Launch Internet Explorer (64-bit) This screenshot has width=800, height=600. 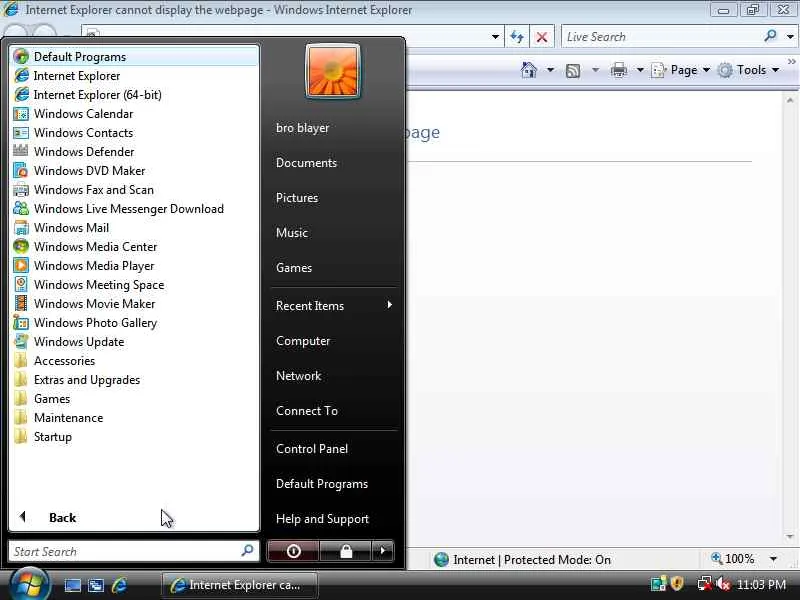(x=135, y=94)
